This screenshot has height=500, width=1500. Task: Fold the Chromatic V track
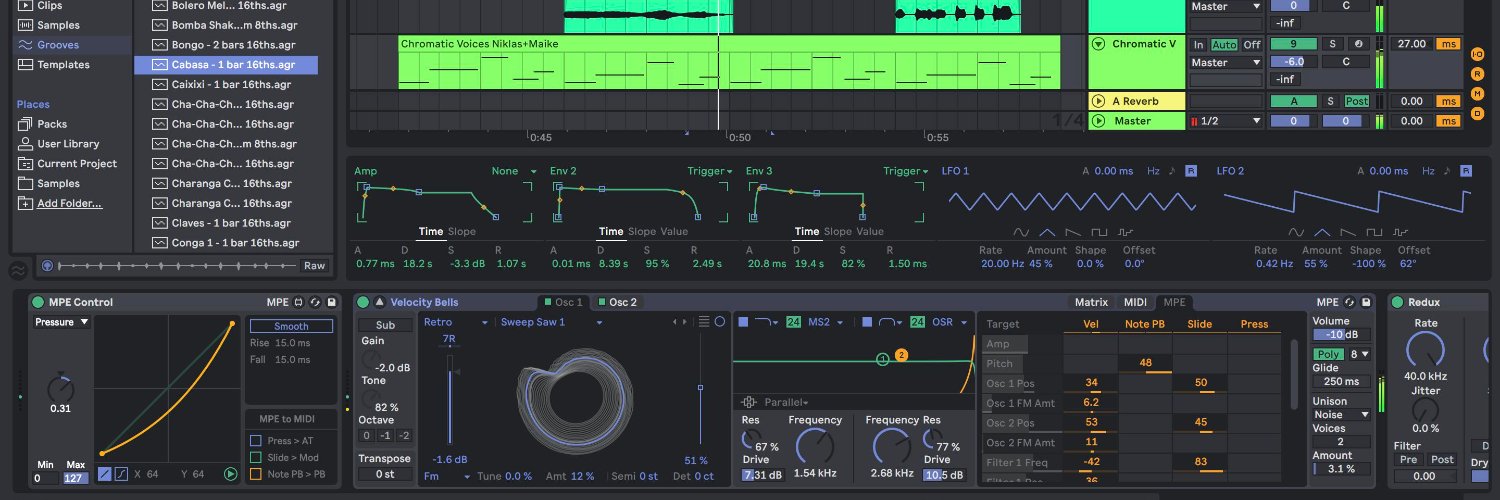tap(1098, 44)
